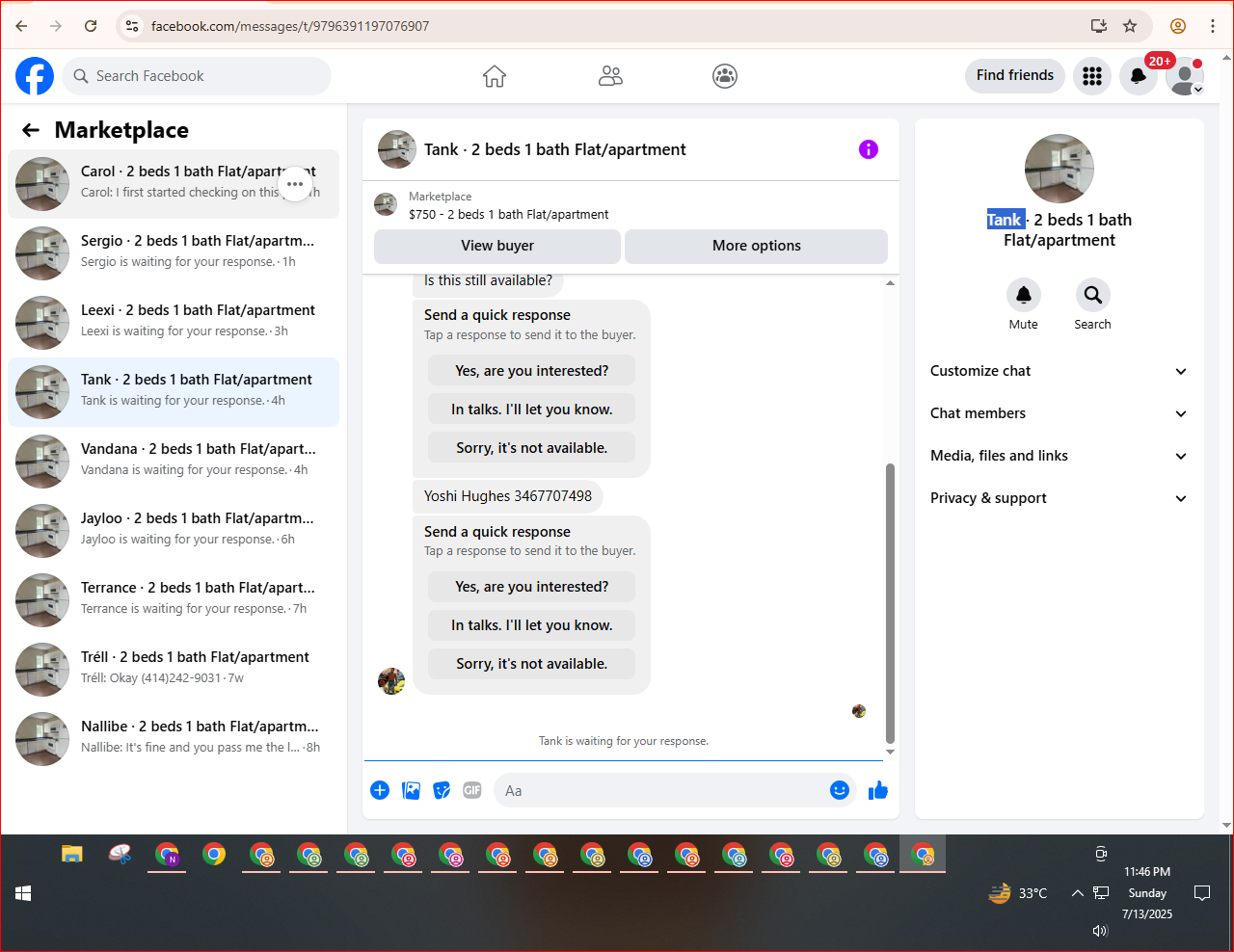The image size is (1234, 952).
Task: Bookmark page with star icon
Action: (1130, 26)
